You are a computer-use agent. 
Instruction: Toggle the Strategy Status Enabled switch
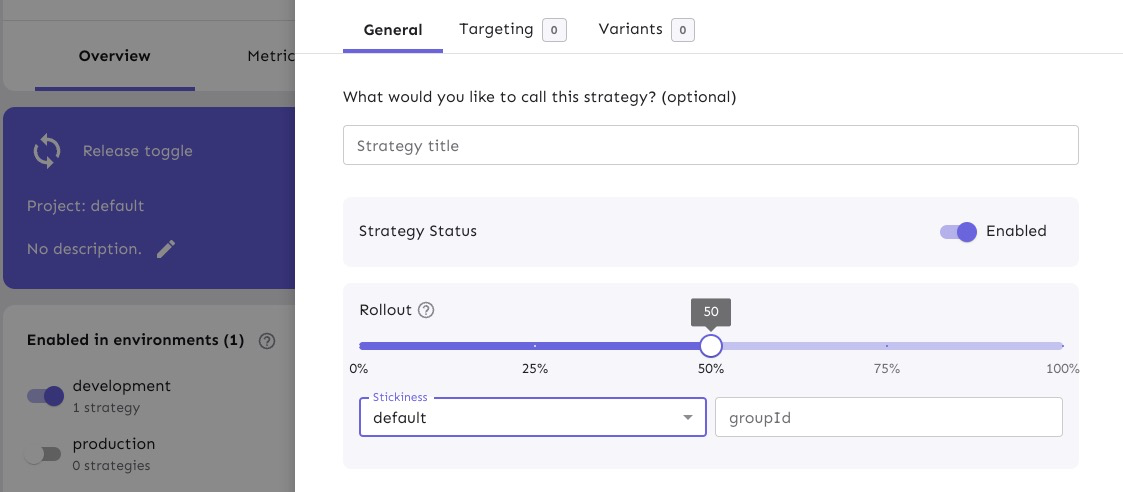tap(958, 232)
